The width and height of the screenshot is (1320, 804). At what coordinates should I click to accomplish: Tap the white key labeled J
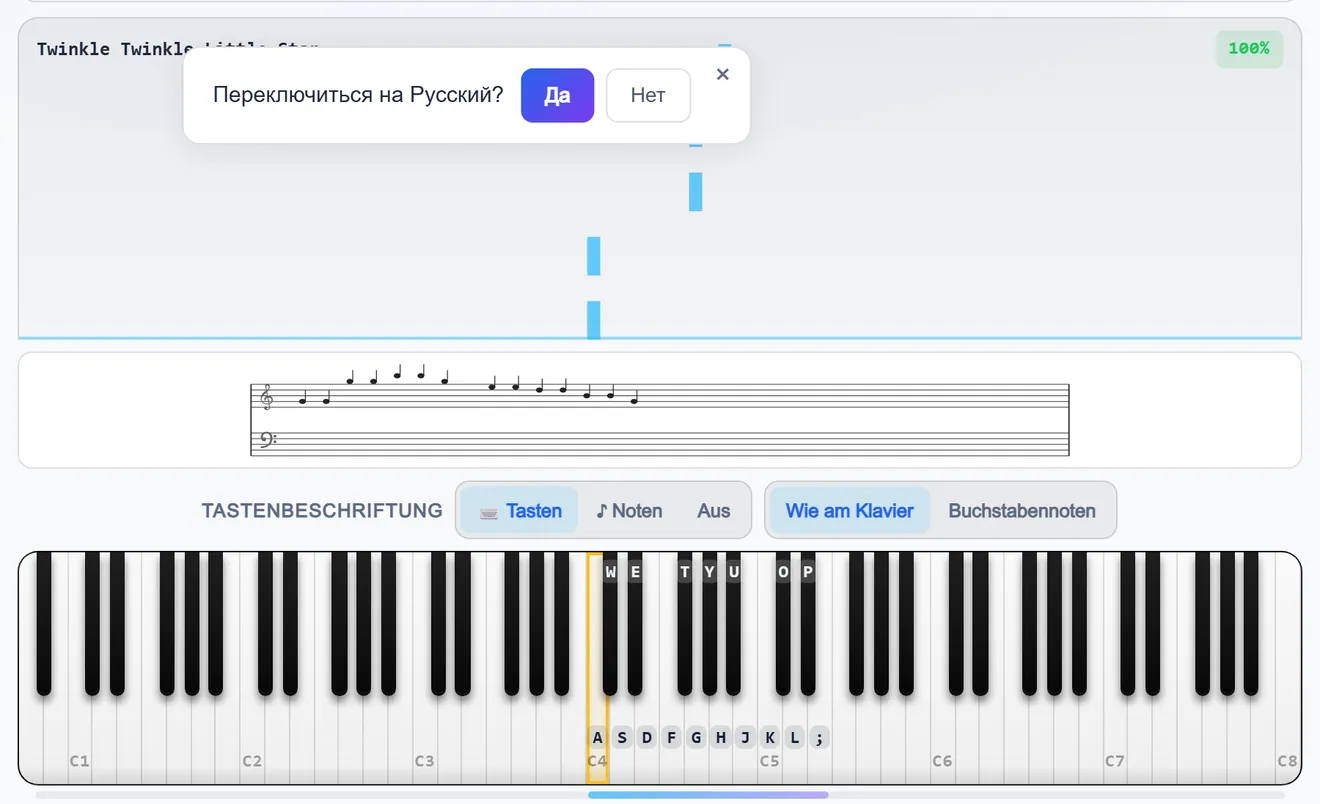pyautogui.click(x=745, y=740)
